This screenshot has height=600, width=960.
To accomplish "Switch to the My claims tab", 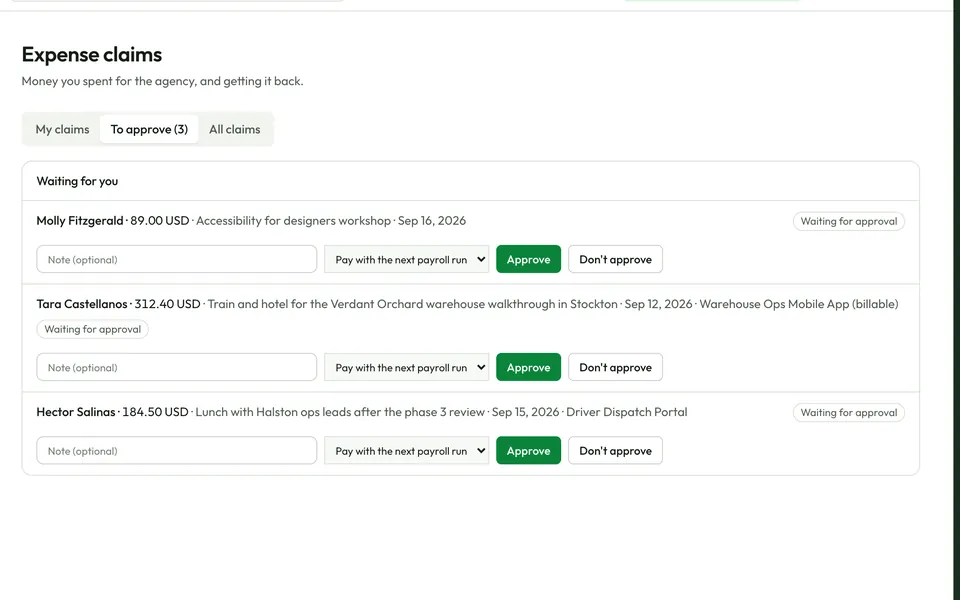I will click(x=62, y=129).
